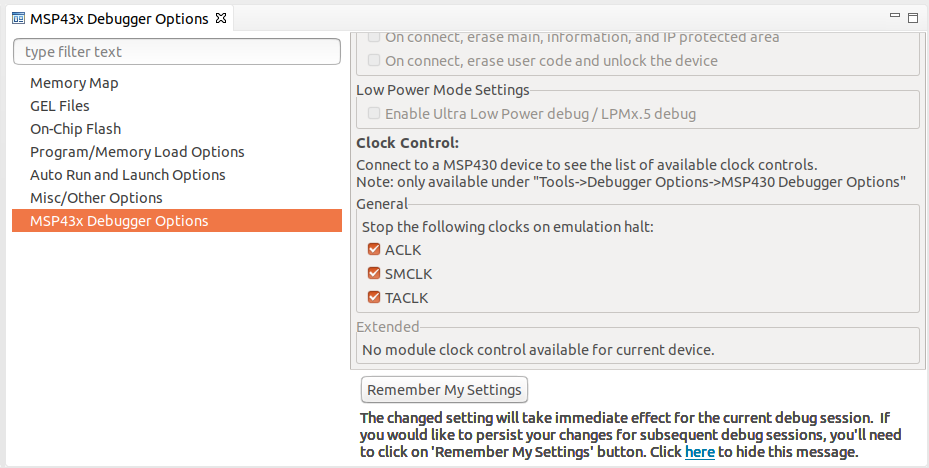The image size is (929, 468).
Task: Select MSP43x Debugger Options list entry
Action: tap(119, 221)
